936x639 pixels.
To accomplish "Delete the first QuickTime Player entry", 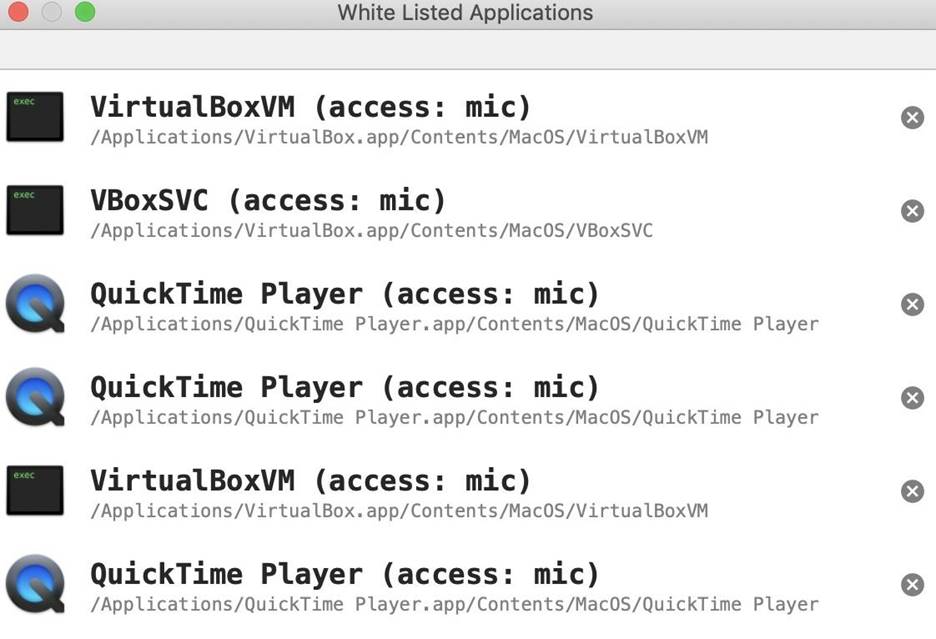I will point(912,304).
